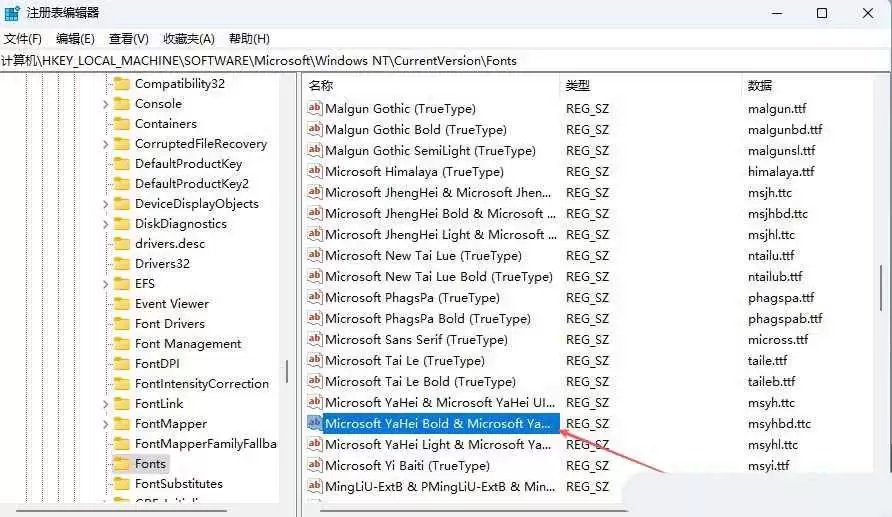Select Microsoft YaHei & Microsoft YaHei UI value
This screenshot has width=892, height=517.
440,403
